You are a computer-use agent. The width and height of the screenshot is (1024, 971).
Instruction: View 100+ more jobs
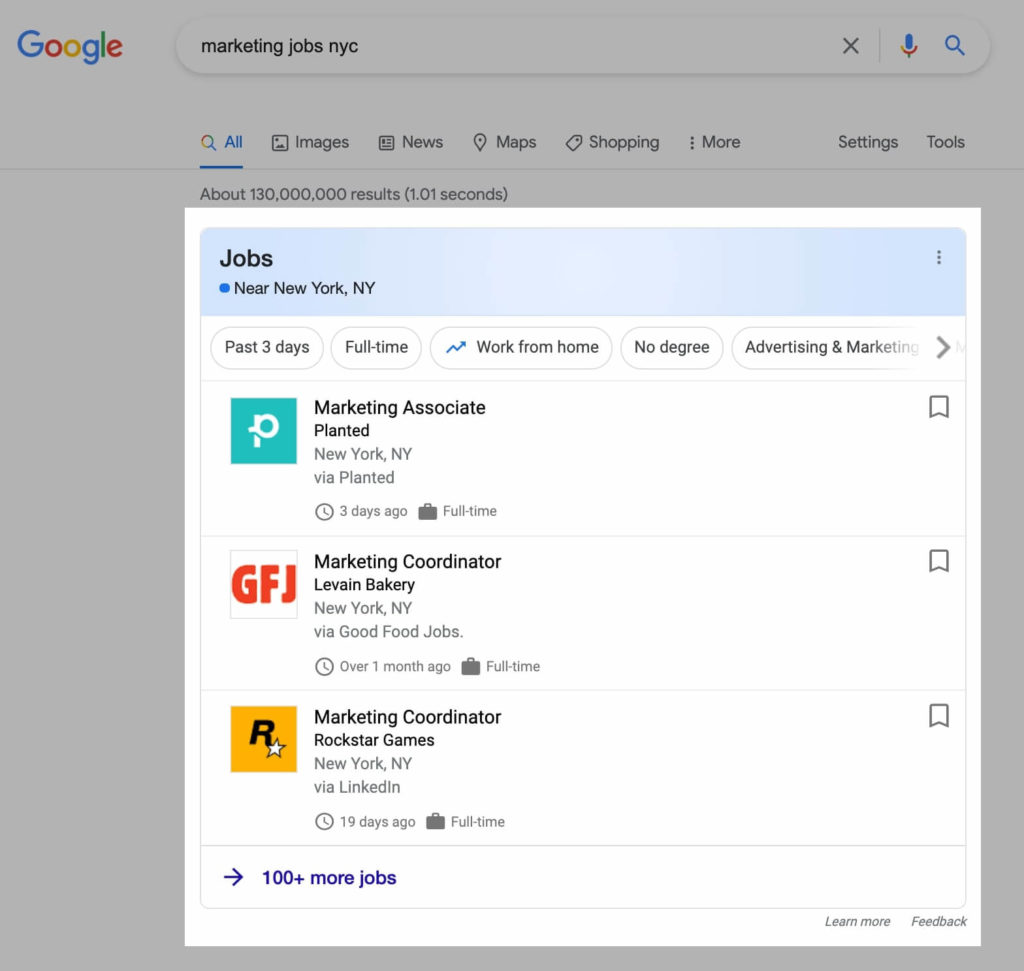[329, 878]
